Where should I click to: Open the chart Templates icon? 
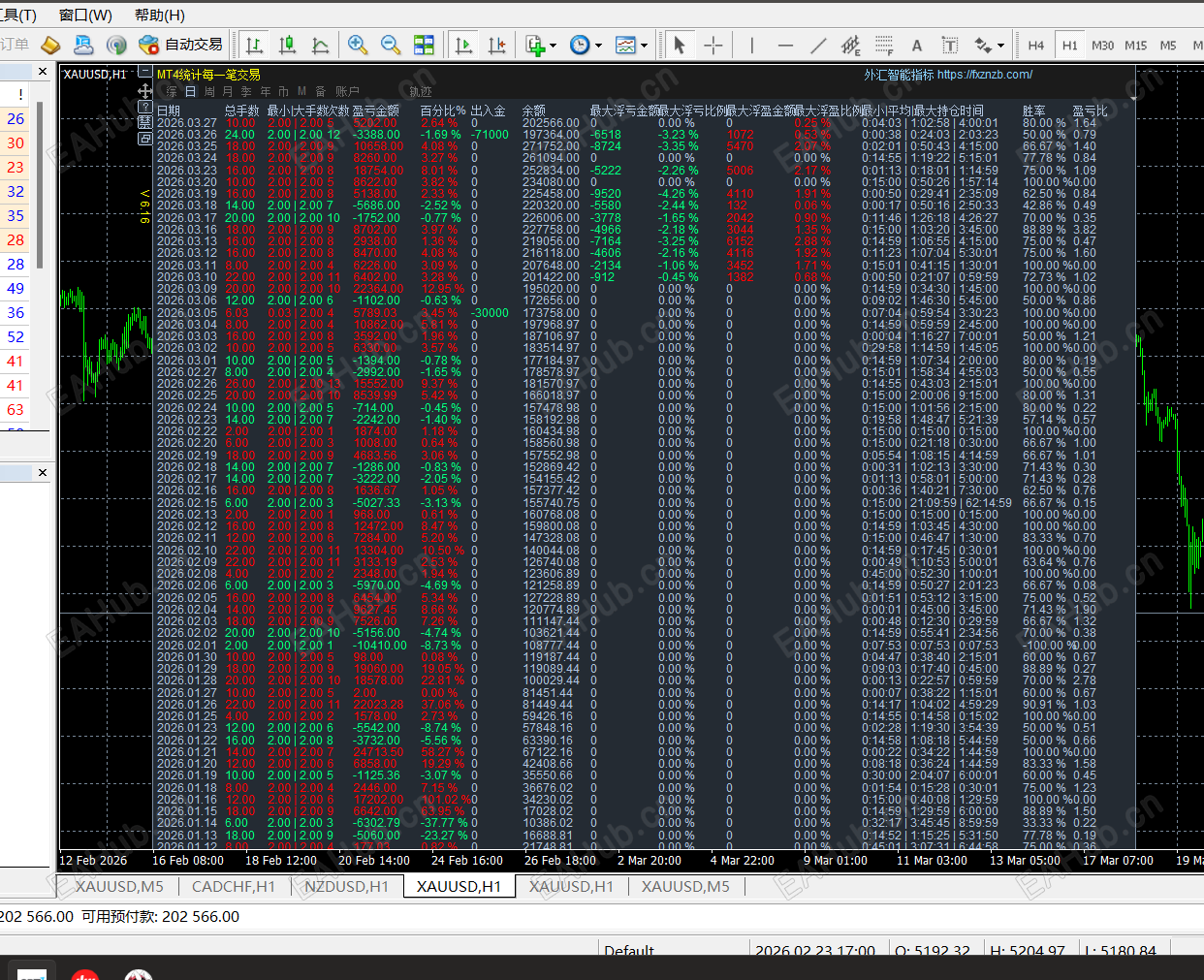click(625, 45)
